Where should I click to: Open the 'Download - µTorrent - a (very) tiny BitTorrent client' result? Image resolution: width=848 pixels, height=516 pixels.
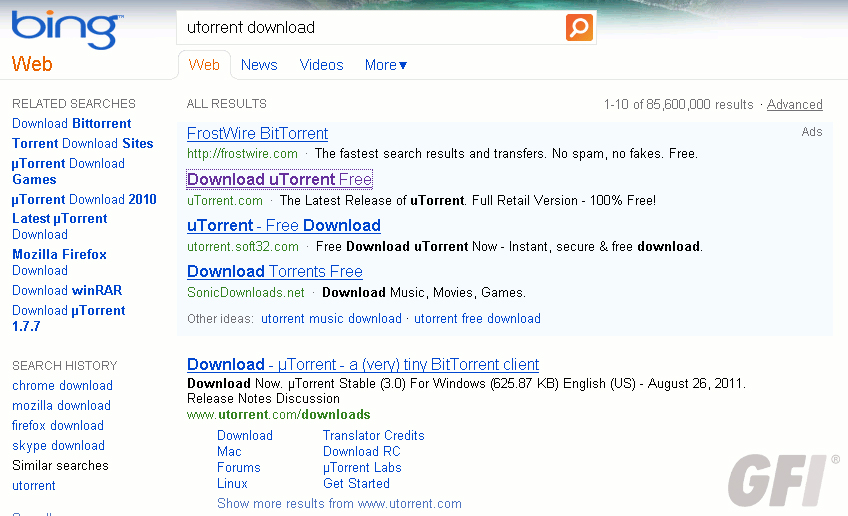click(x=363, y=365)
